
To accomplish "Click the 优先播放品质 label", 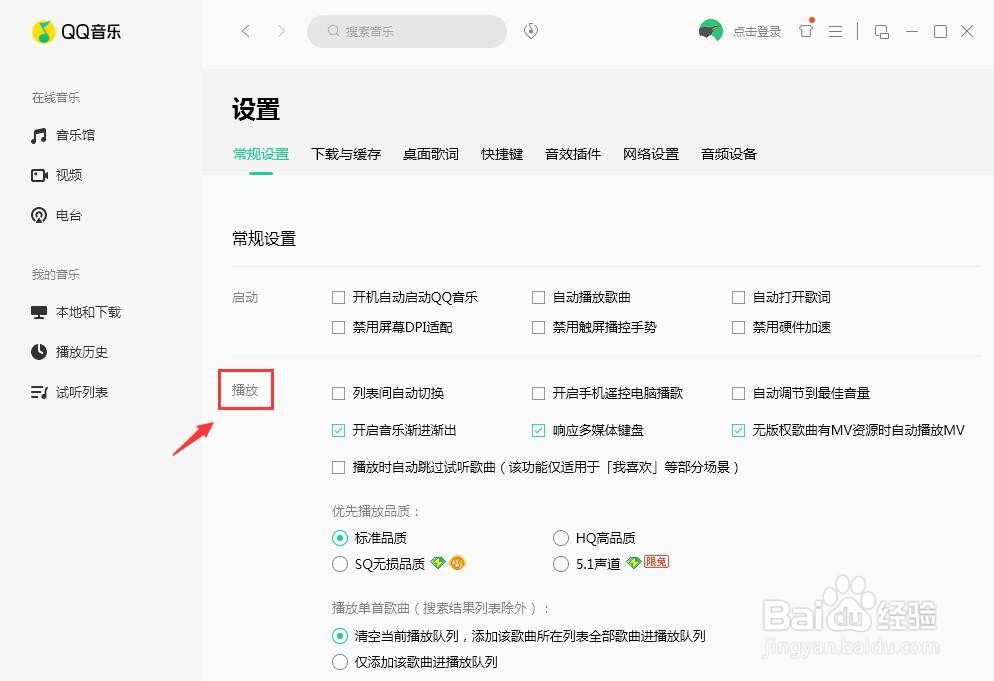I will [x=375, y=511].
